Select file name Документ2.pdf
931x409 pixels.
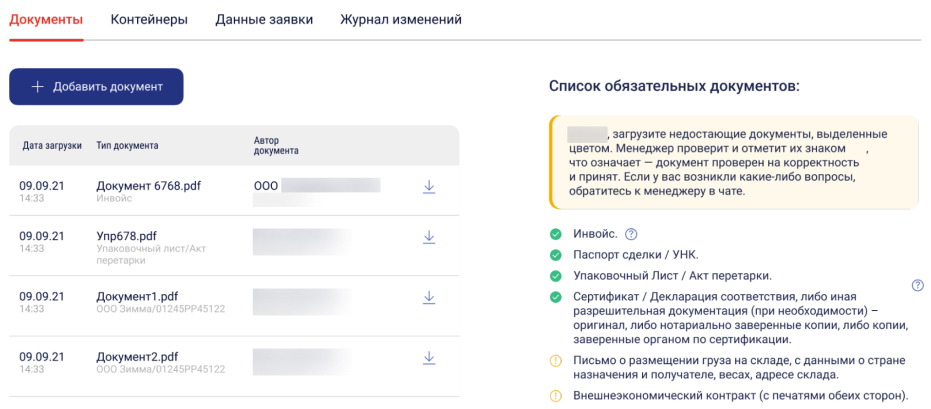137,357
